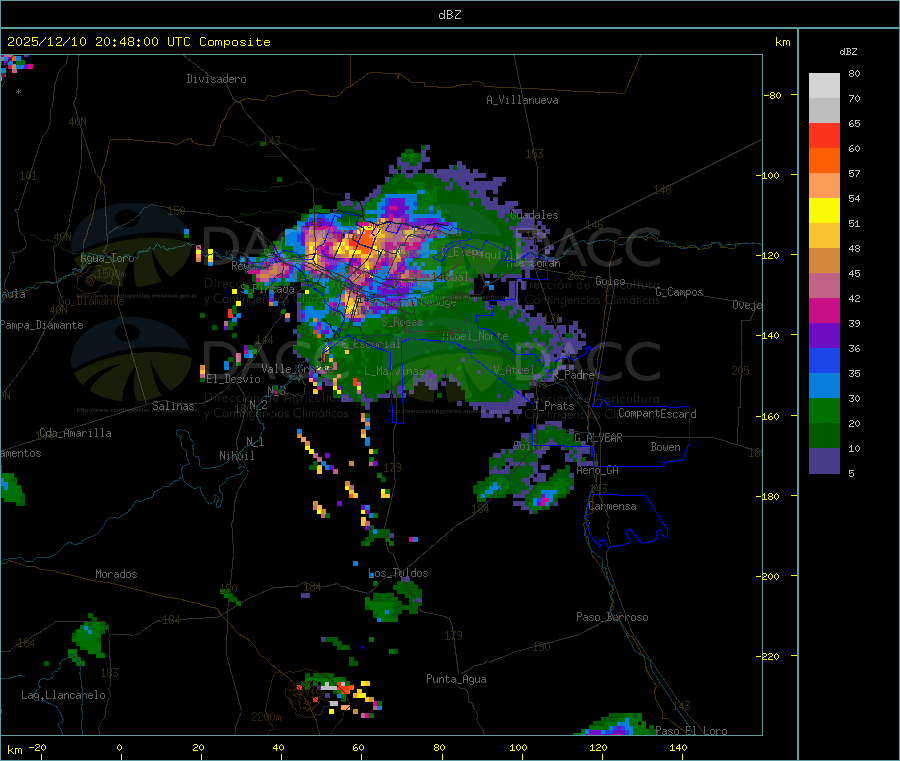The height and width of the screenshot is (761, 900).
Task: Click the '-80' km axis tick label
Action: coord(773,95)
